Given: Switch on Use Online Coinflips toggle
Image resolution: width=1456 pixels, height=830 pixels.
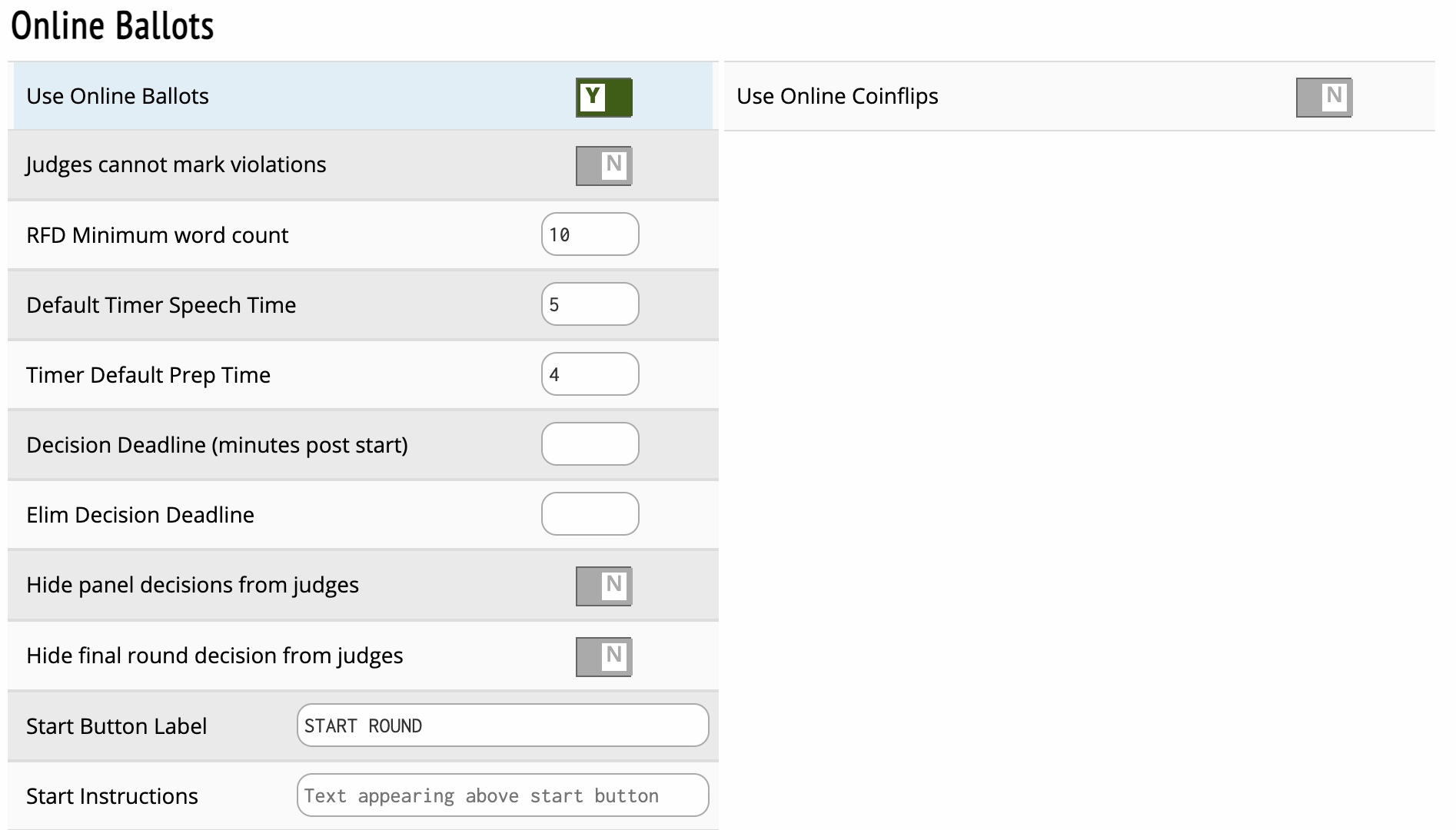Looking at the screenshot, I should 1323,98.
